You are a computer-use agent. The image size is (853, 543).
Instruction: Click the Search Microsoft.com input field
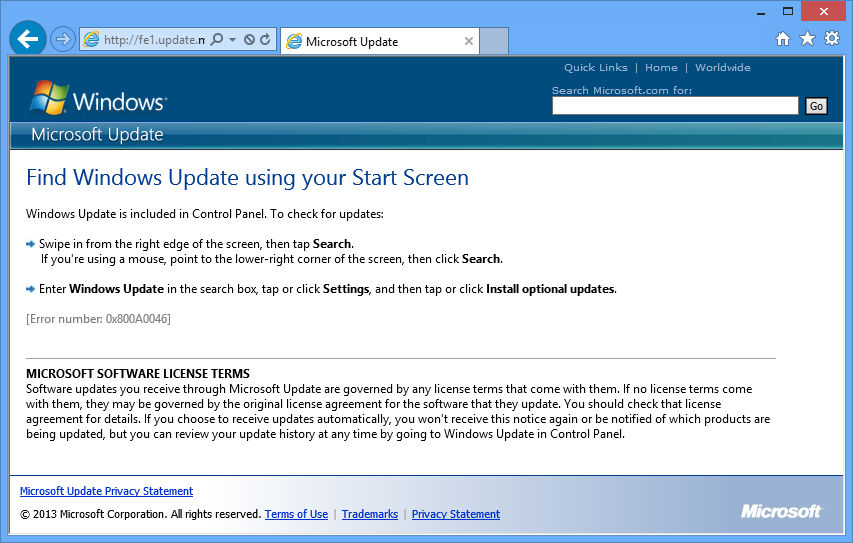coord(675,106)
